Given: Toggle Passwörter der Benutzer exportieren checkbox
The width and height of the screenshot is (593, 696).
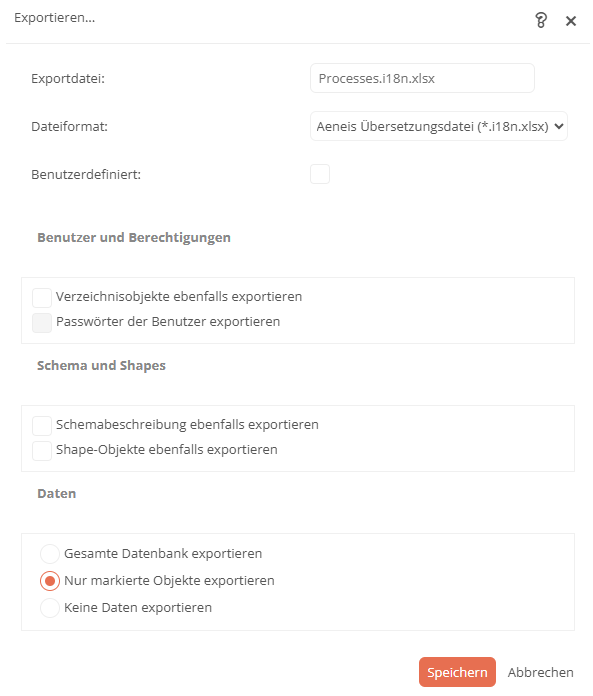Looking at the screenshot, I should [42, 323].
